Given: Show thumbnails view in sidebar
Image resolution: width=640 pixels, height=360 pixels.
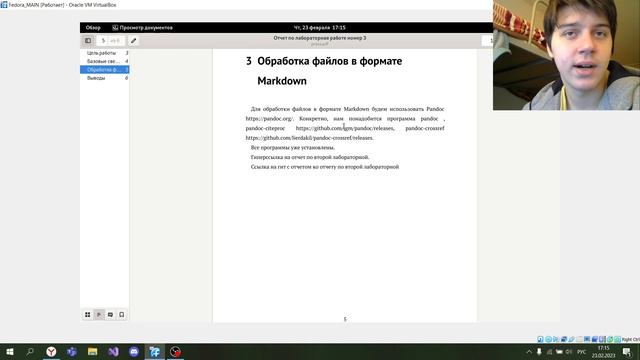Looking at the screenshot, I should coord(88,315).
